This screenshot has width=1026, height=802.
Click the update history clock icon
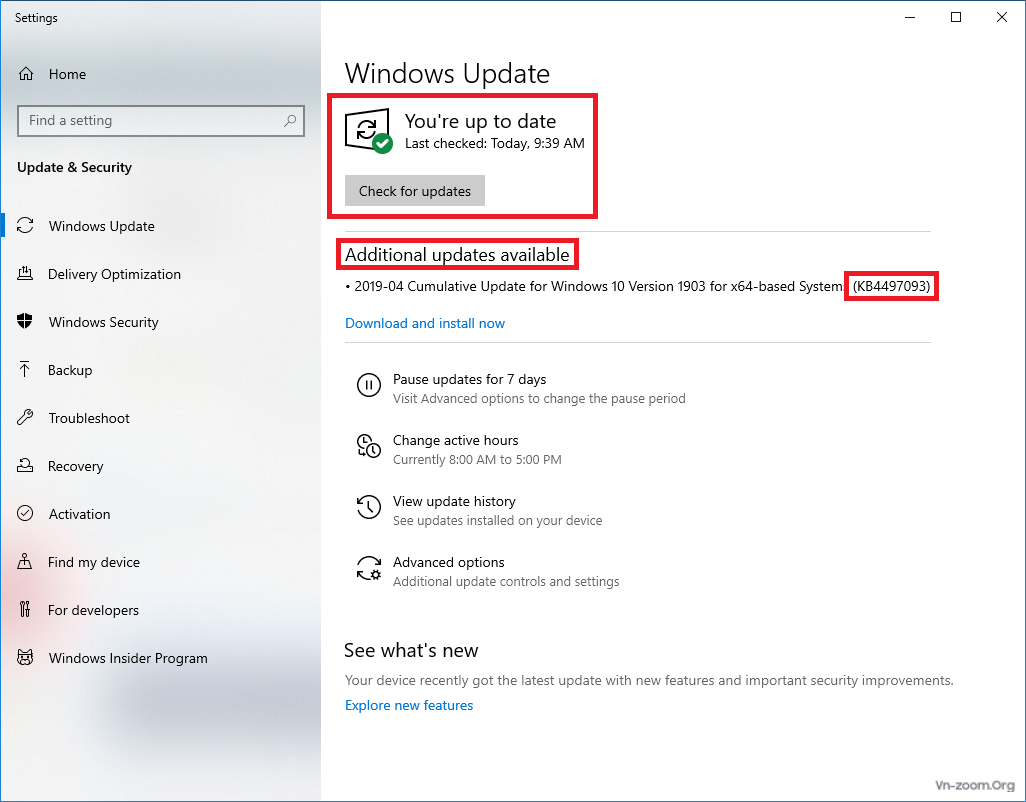pos(368,507)
